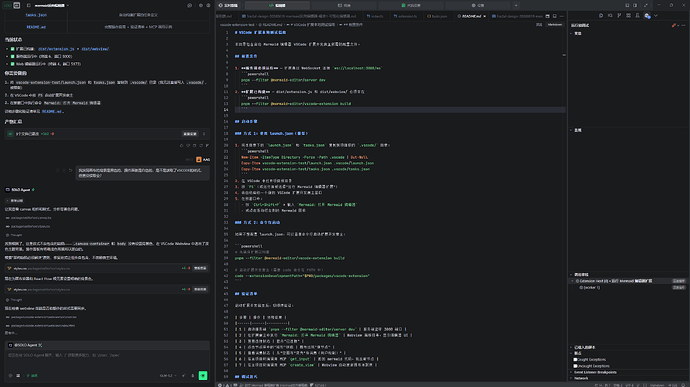Switch to the code editor tab at the top
The height and width of the screenshot is (387, 690).
tap(277, 5)
